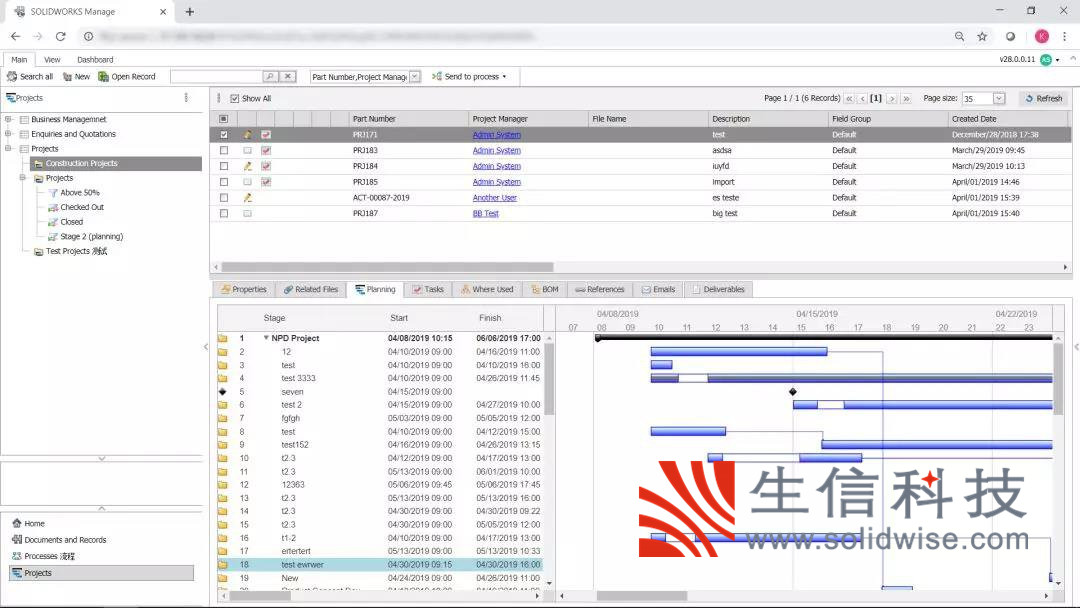Image resolution: width=1080 pixels, height=608 pixels.
Task: Go to the next page of records
Action: [892, 98]
